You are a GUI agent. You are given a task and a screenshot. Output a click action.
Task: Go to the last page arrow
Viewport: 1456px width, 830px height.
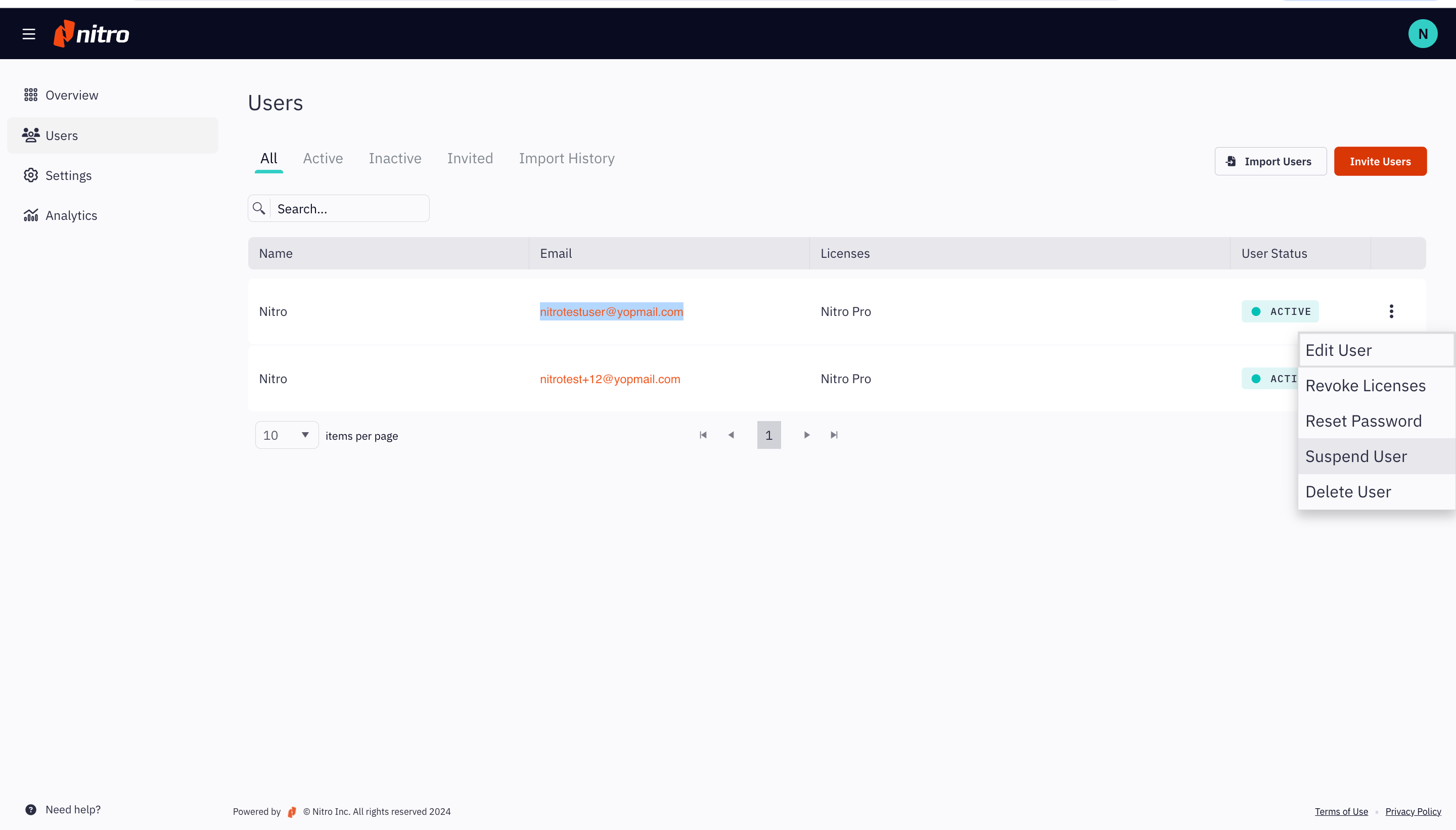[x=834, y=435]
